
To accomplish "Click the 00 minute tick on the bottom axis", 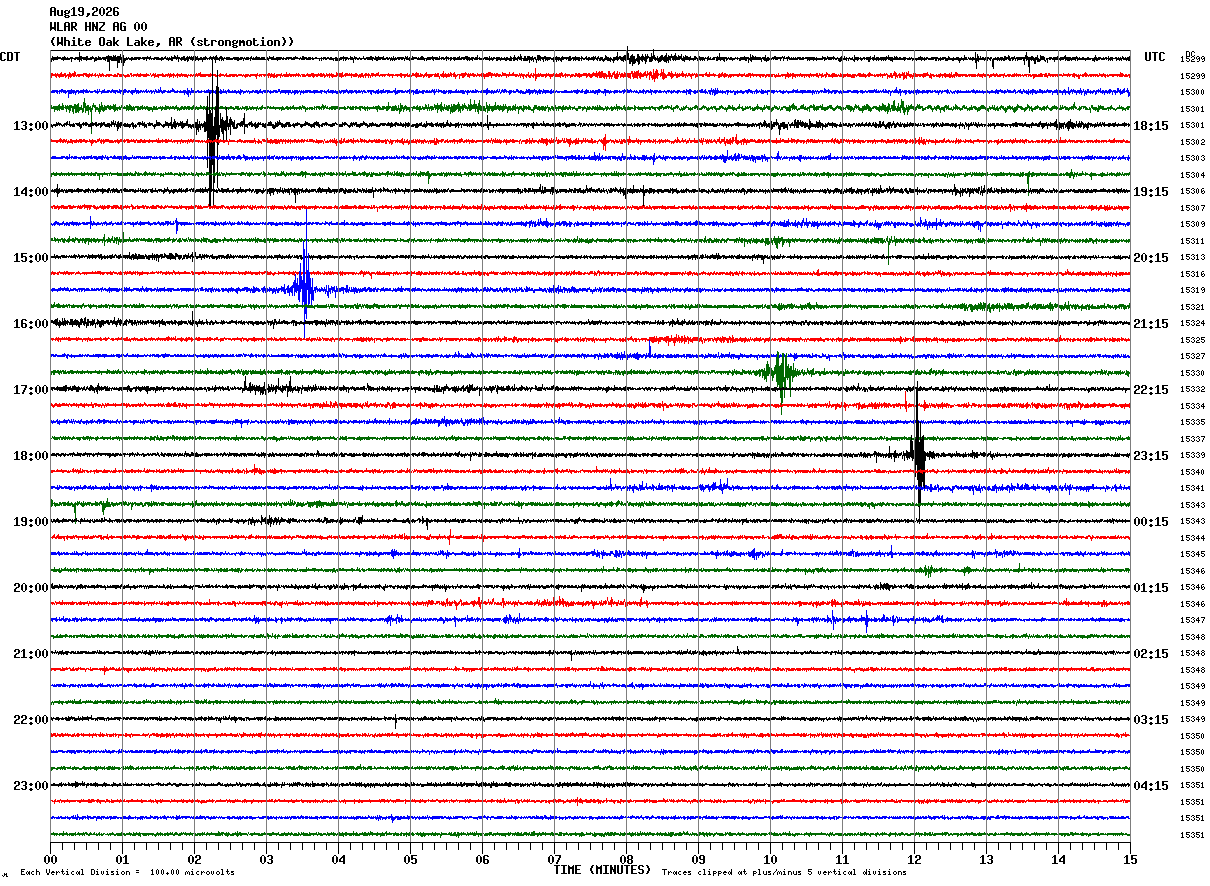I will [x=50, y=859].
